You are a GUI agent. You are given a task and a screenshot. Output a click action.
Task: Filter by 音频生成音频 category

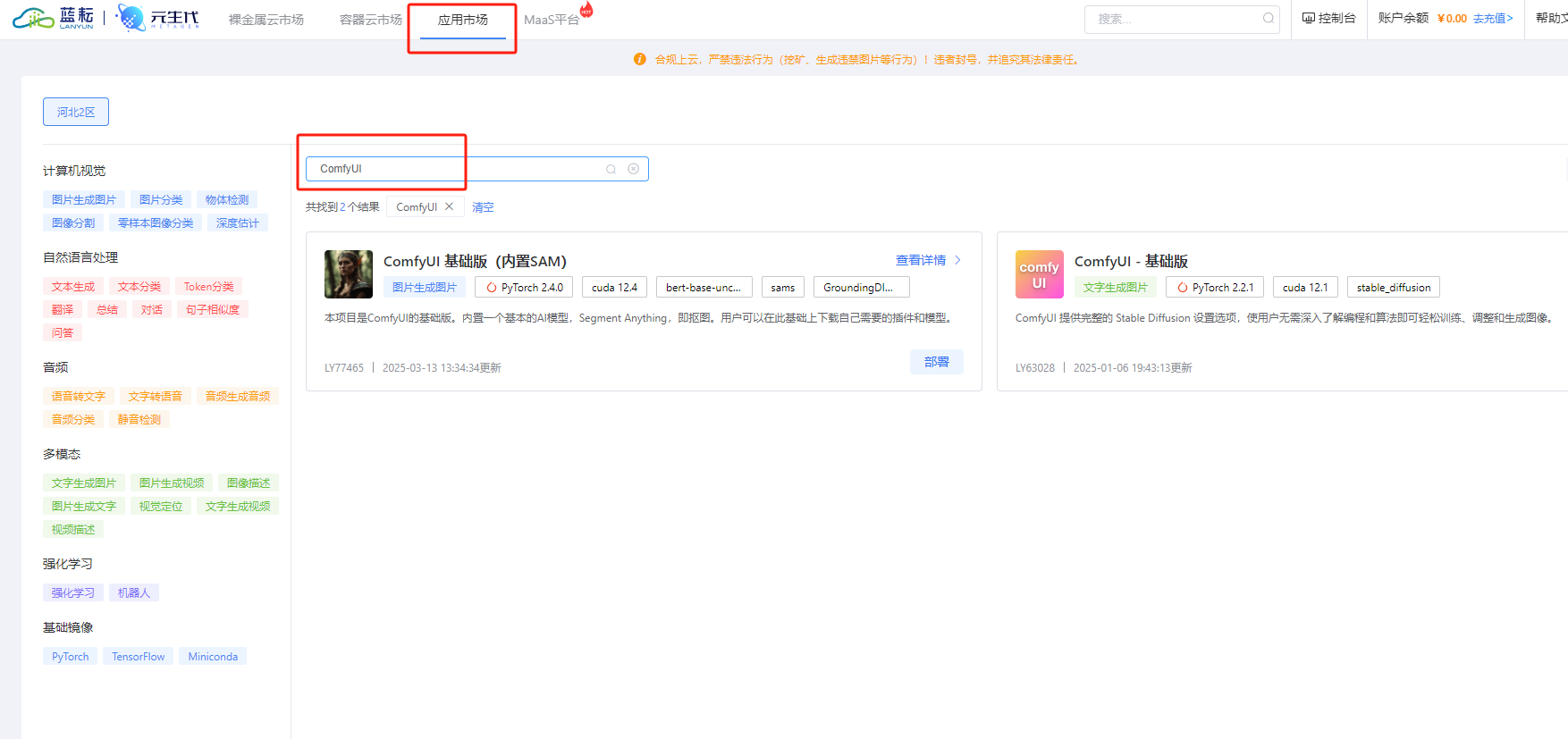[x=238, y=397]
